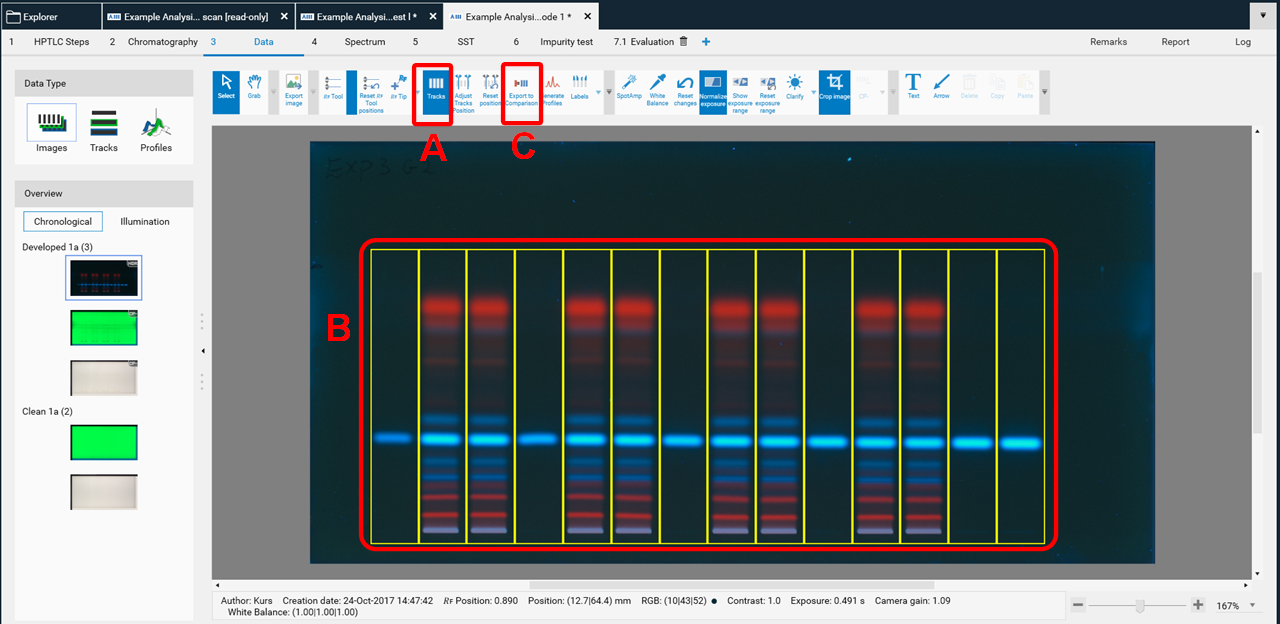
Task: Select the SpotAmp tool
Action: (x=629, y=90)
